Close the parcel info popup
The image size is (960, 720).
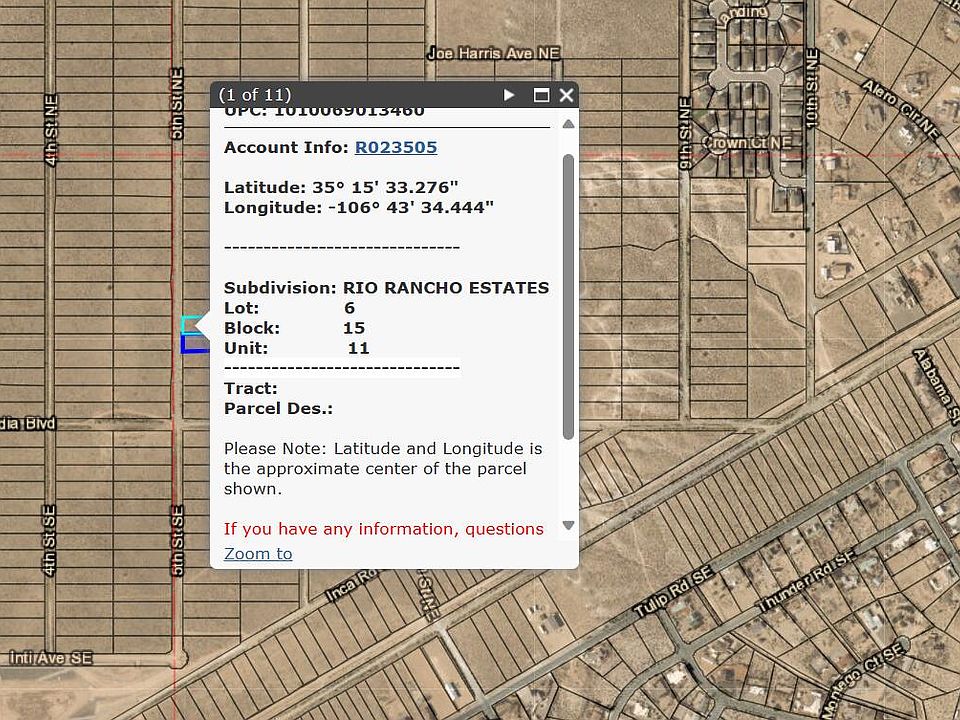(x=566, y=95)
